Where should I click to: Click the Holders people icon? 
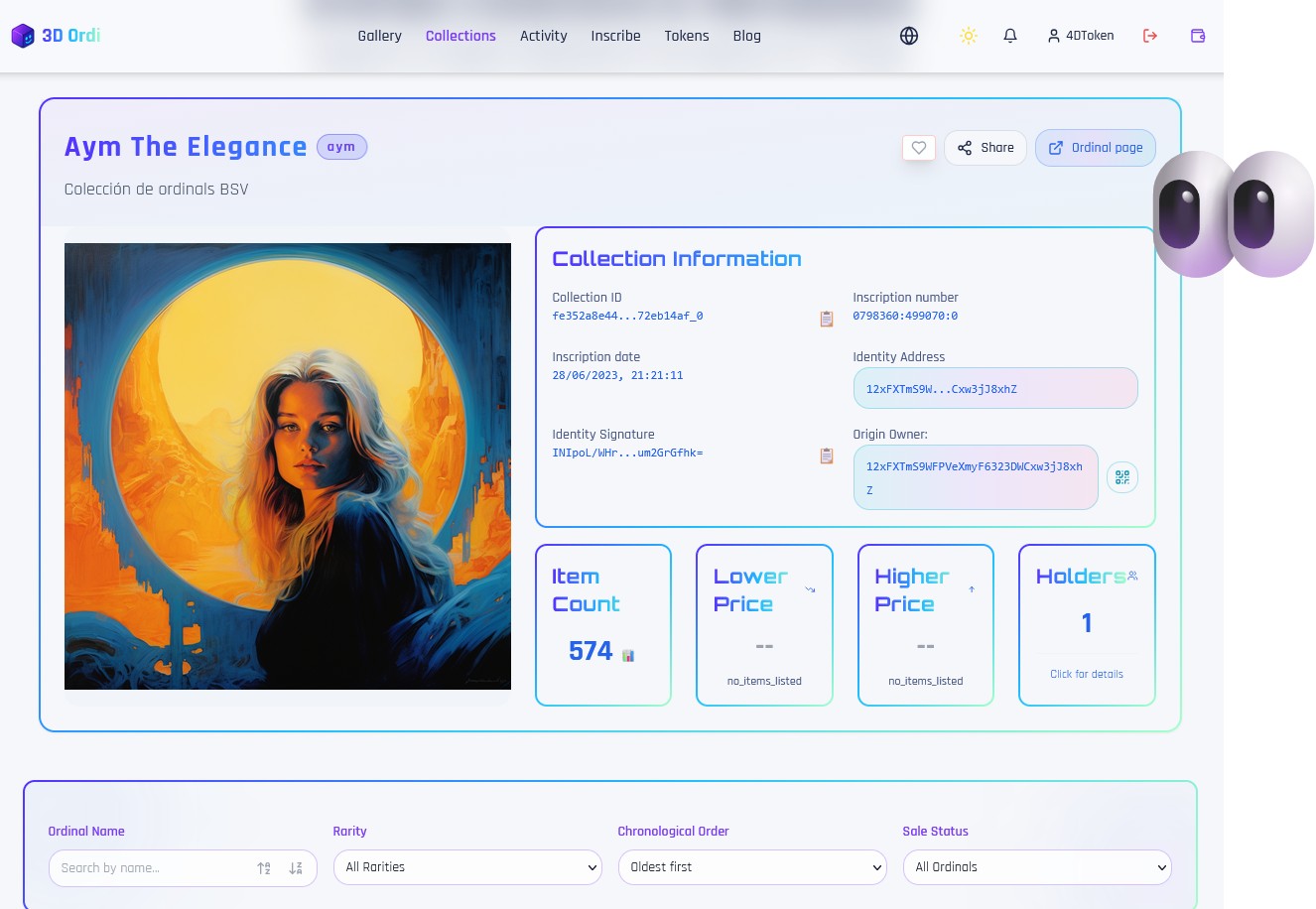(1132, 576)
